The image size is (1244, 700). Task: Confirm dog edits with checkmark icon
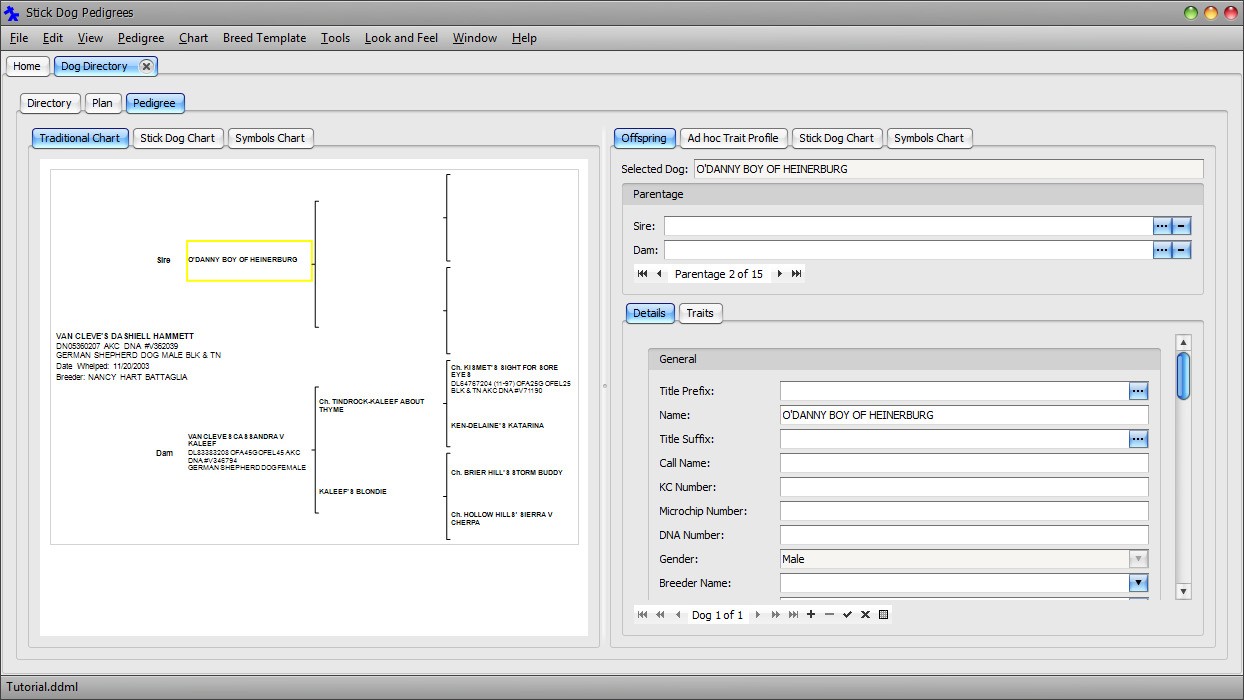[x=847, y=615]
